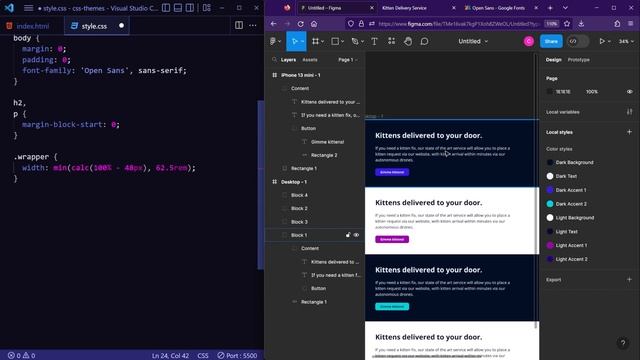Click errors and warnings count in status bar
The width and height of the screenshot is (640, 360).
coord(21,356)
